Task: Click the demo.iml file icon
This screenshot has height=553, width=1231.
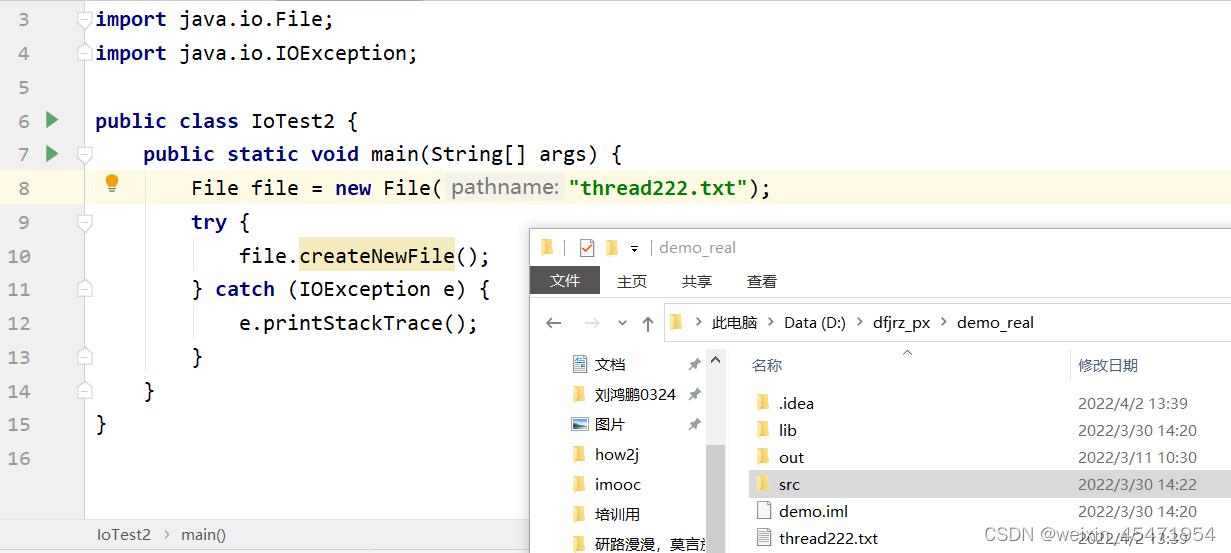Action: click(x=764, y=511)
